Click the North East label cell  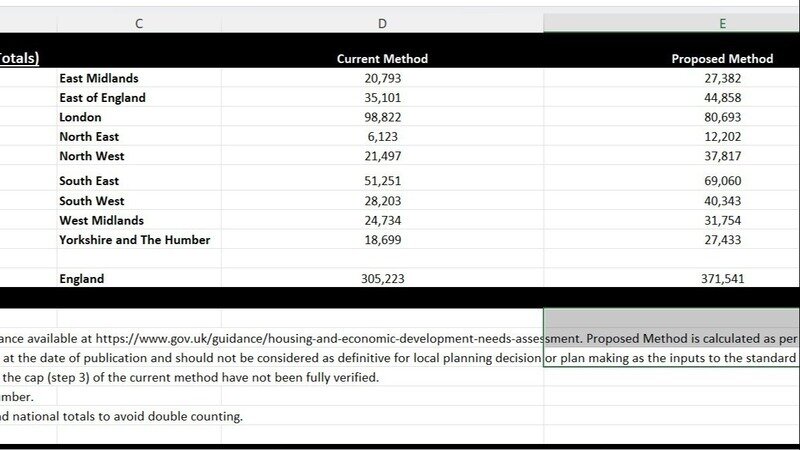pyautogui.click(x=92, y=137)
